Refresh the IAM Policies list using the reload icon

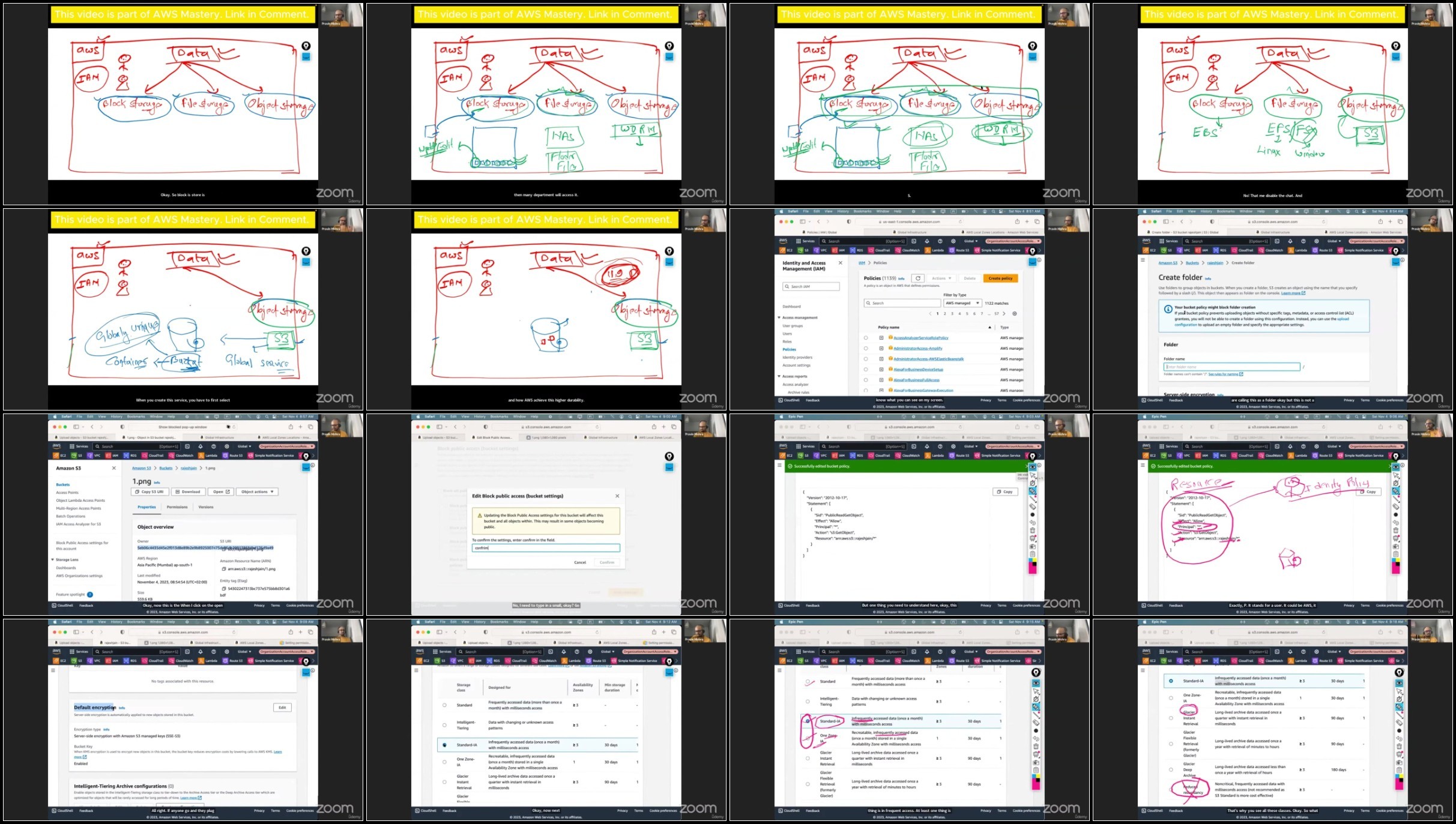918,278
